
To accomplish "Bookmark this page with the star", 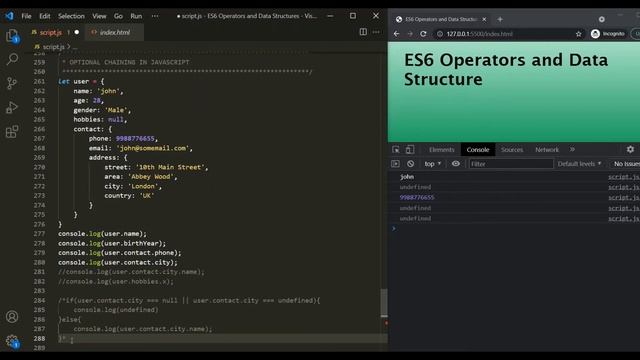I will click(578, 34).
